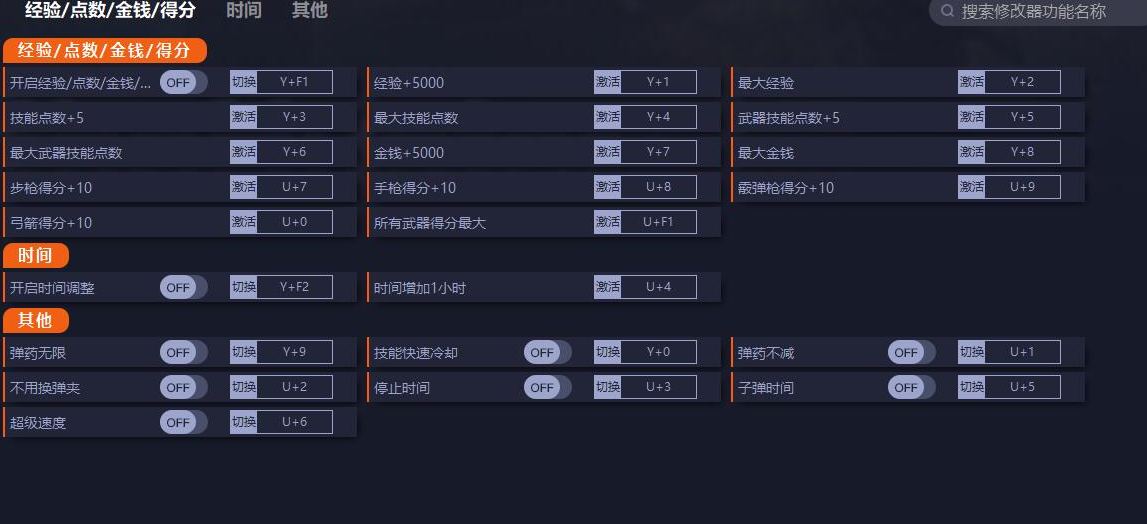Click 切换 button for 停止时间
This screenshot has width=1147, height=524.
(x=608, y=388)
